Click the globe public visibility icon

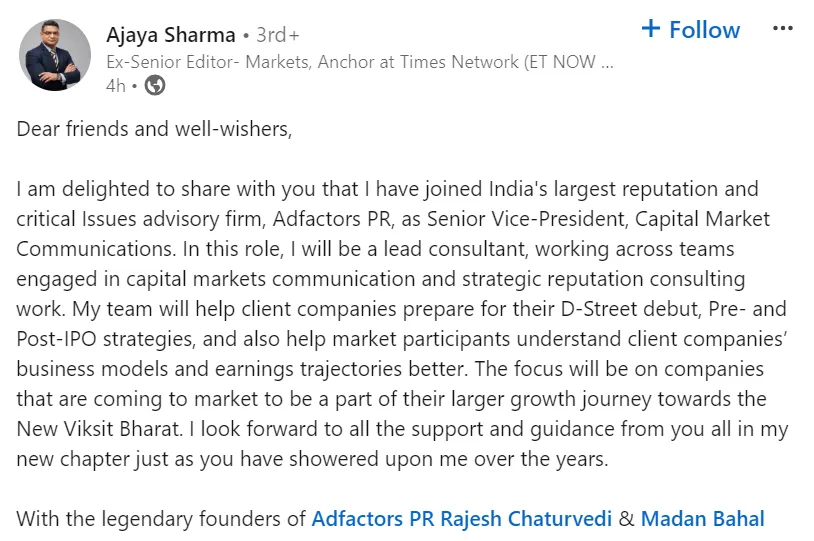pos(155,86)
